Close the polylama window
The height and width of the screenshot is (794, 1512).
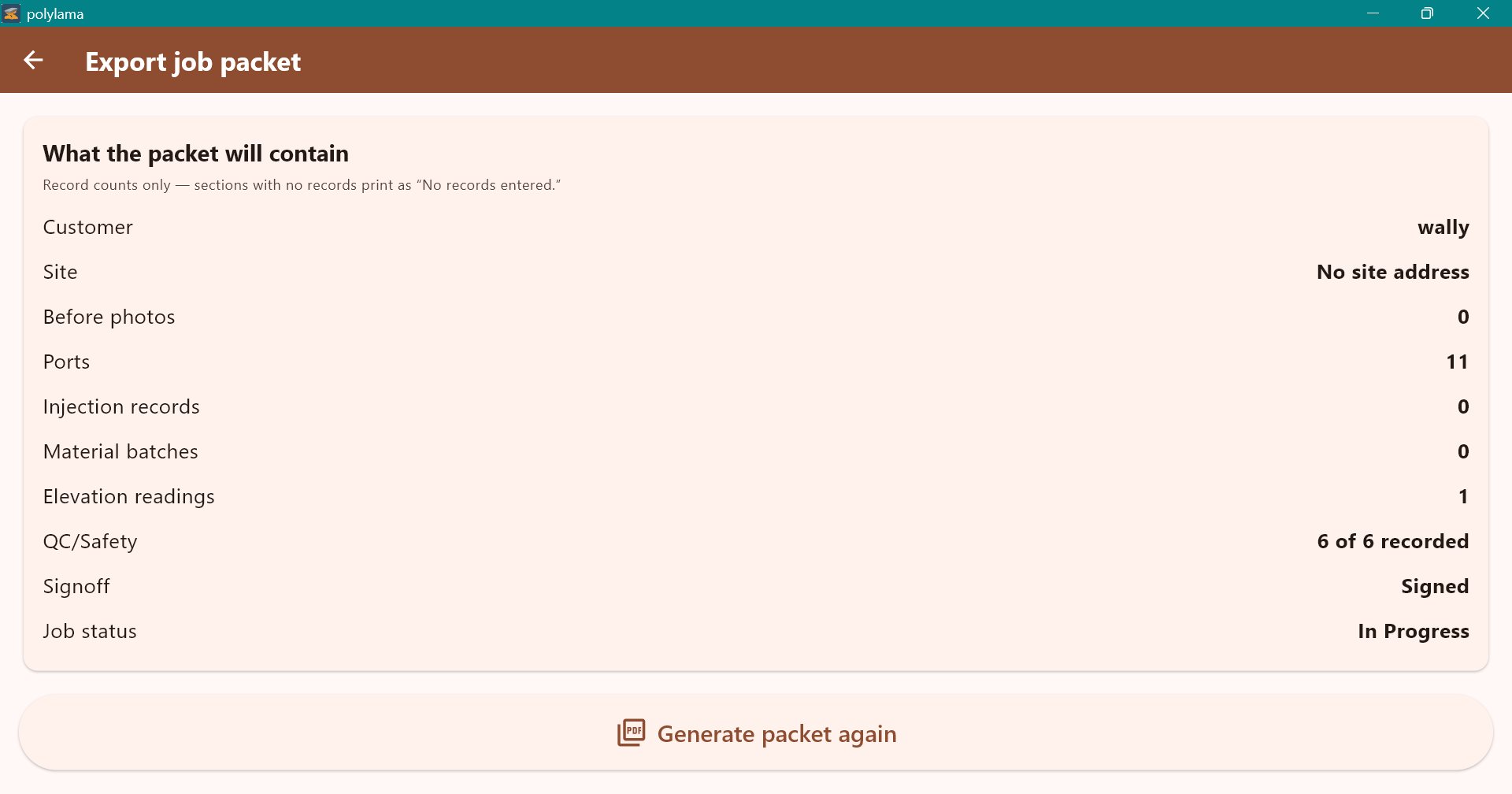point(1483,13)
